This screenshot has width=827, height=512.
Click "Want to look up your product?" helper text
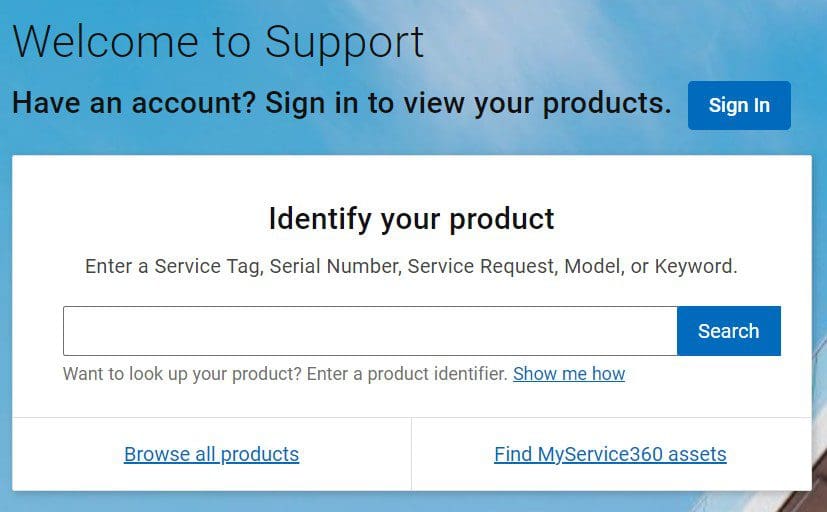pyautogui.click(x=182, y=374)
